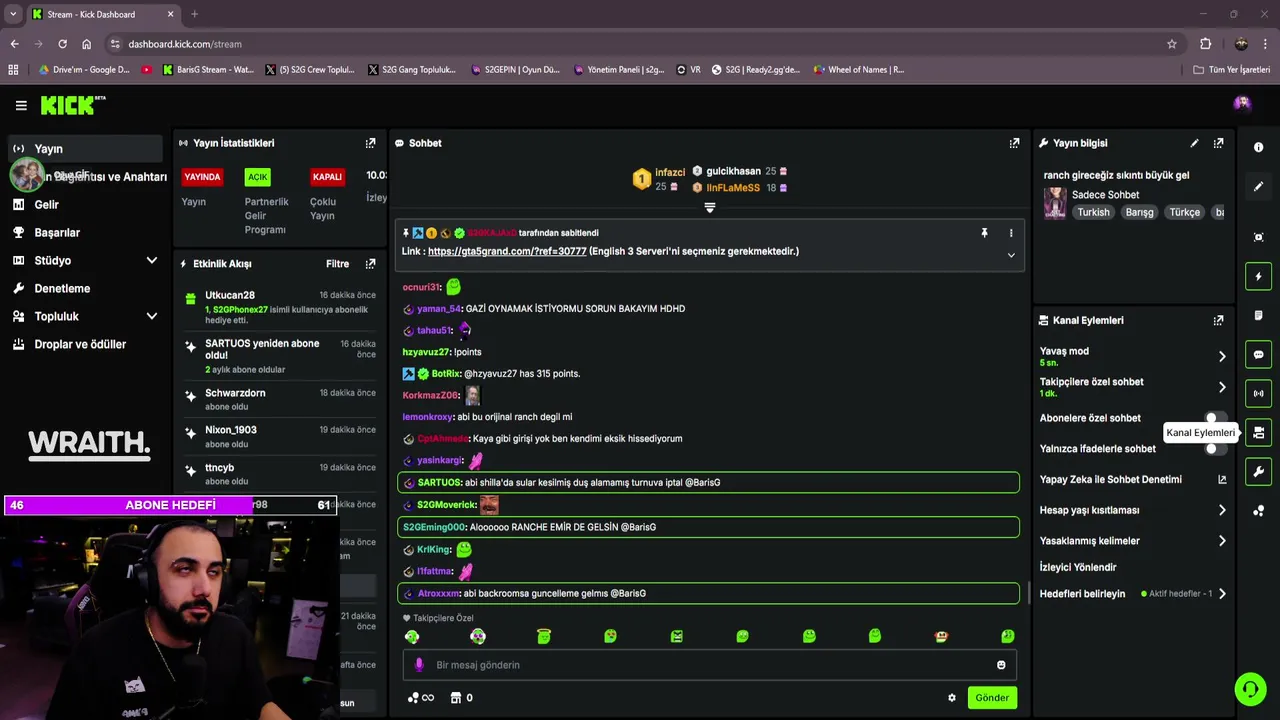The image size is (1280, 720).
Task: Toggle the chat bubble panel icon
Action: [x=1258, y=354]
